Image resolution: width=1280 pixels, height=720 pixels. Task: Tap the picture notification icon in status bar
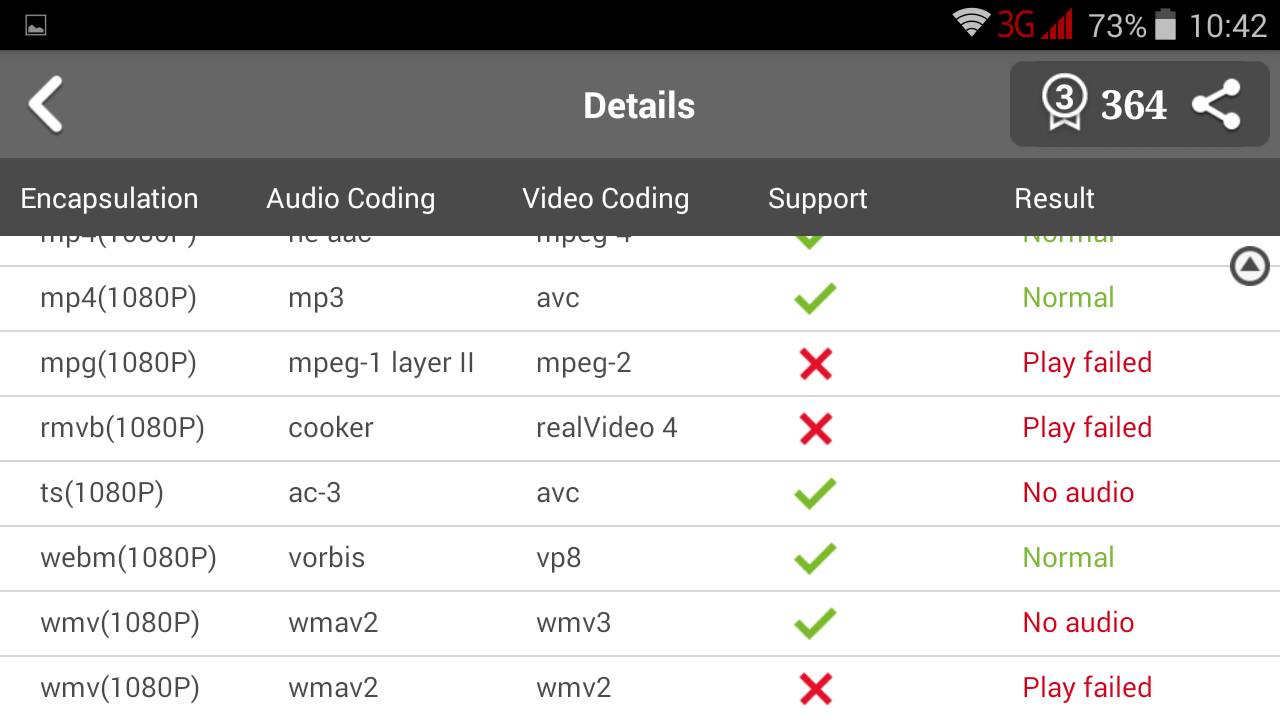coord(36,26)
